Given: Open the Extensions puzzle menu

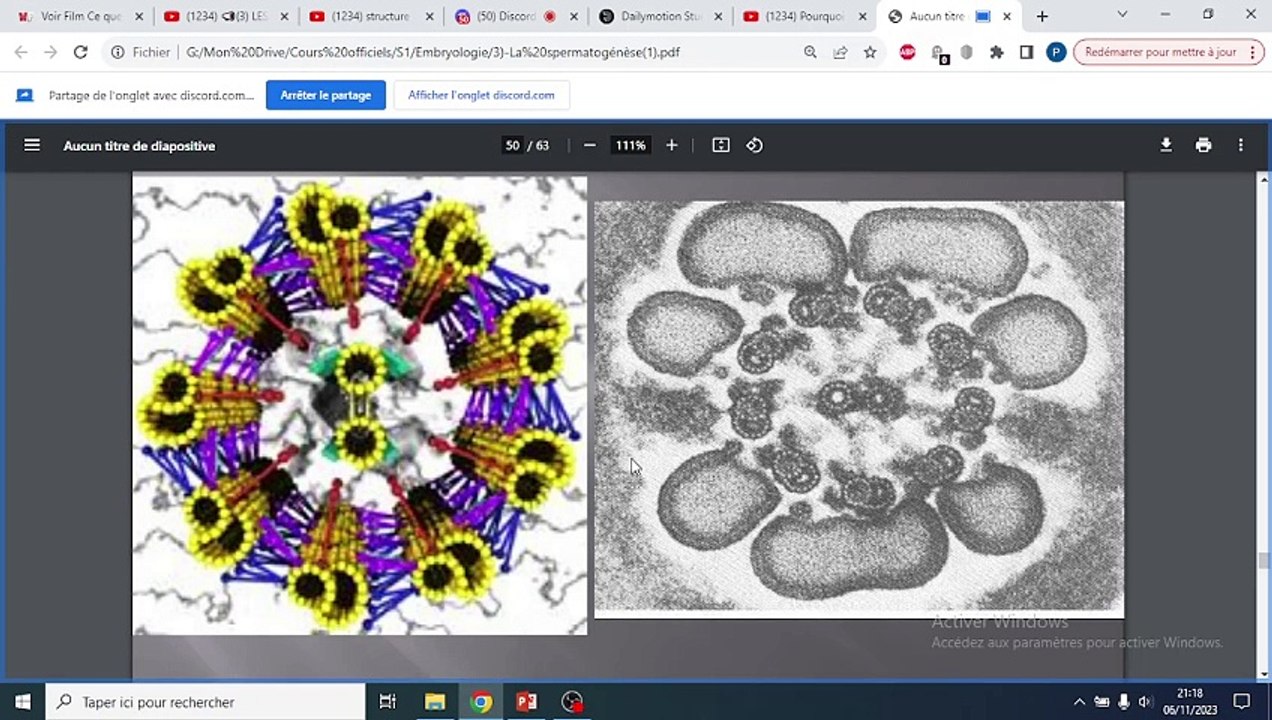Looking at the screenshot, I should (x=996, y=52).
